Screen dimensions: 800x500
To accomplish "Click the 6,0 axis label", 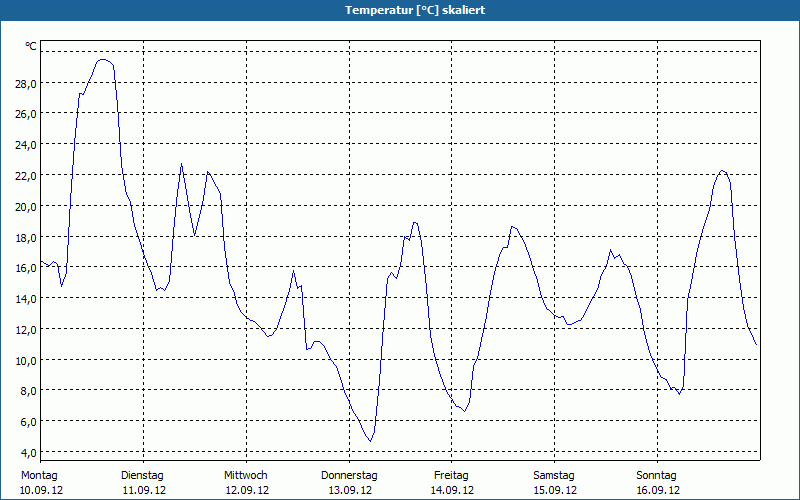I will (x=28, y=422).
